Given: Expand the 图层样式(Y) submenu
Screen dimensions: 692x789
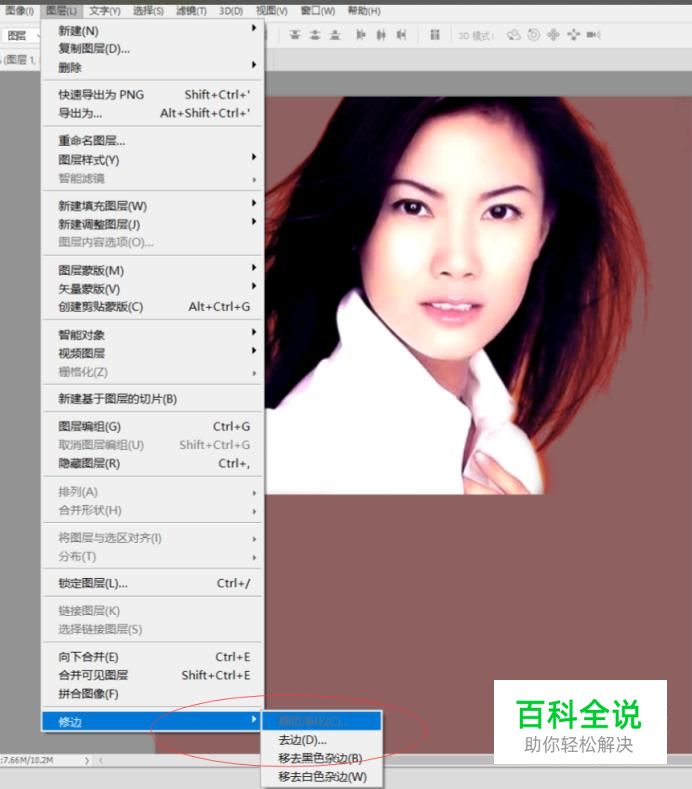Looking at the screenshot, I should 152,160.
